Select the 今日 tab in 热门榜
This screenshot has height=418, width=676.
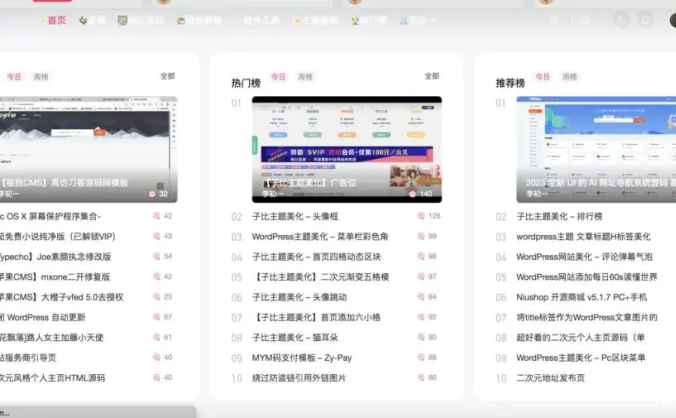click(278, 77)
